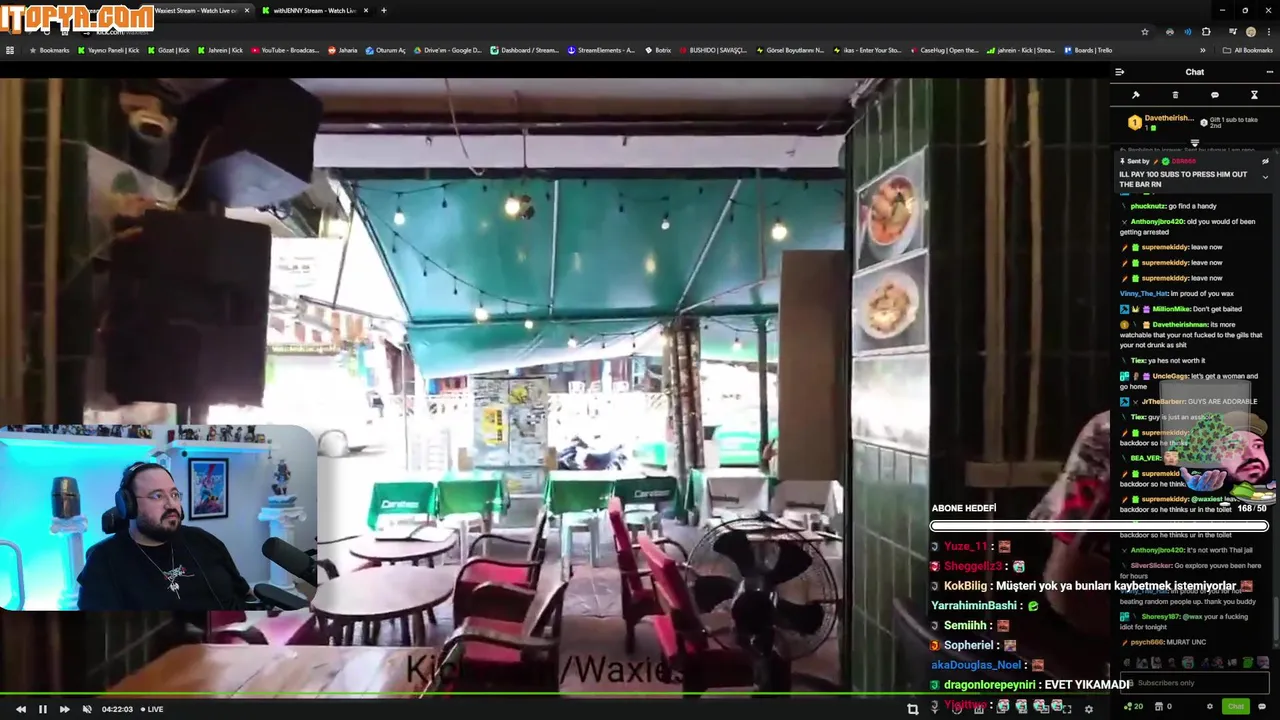Click the Chrome audio playing indicator icon
Viewport: 1280px width, 720px height.
(x=1188, y=32)
